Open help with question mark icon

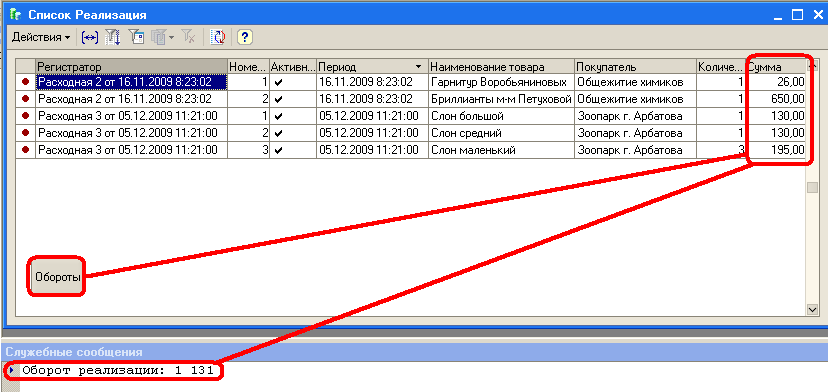(244, 37)
